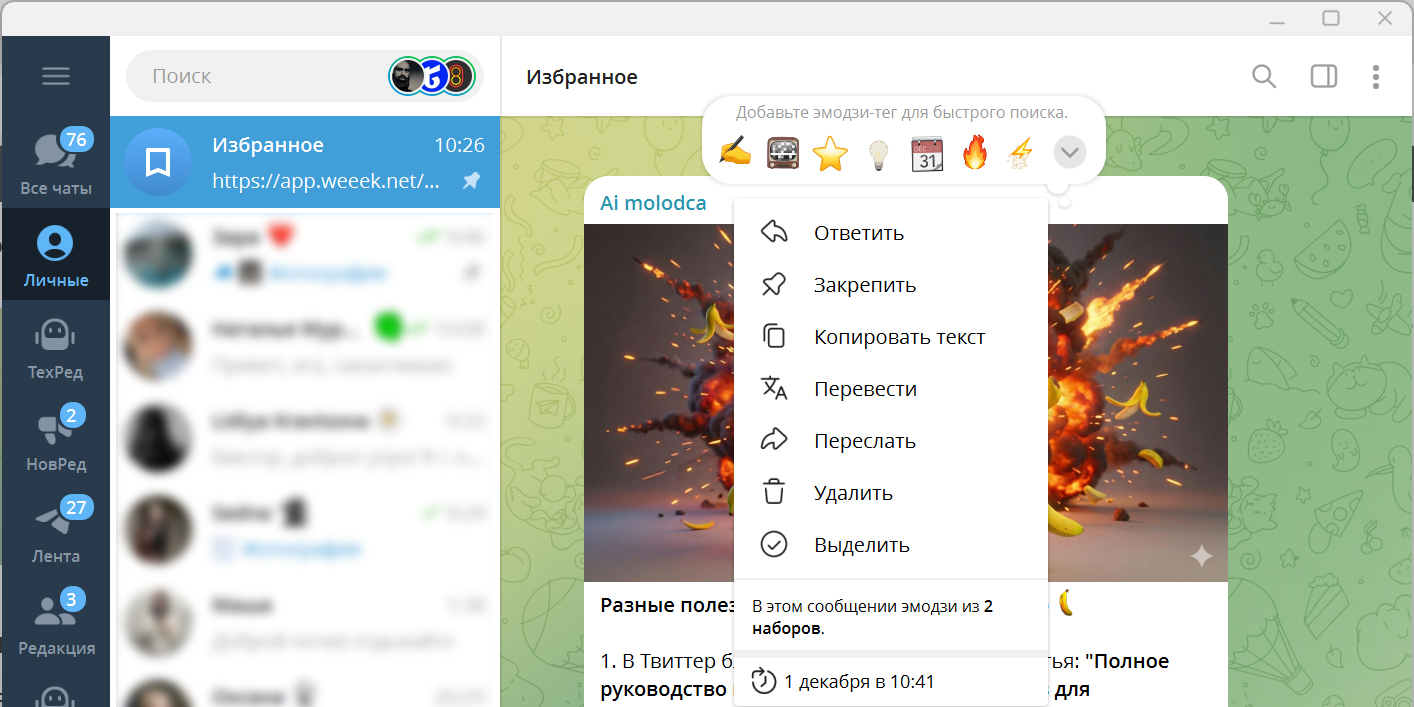Select the fire emoji tag
Screen dimensions: 1414x707
coord(974,152)
